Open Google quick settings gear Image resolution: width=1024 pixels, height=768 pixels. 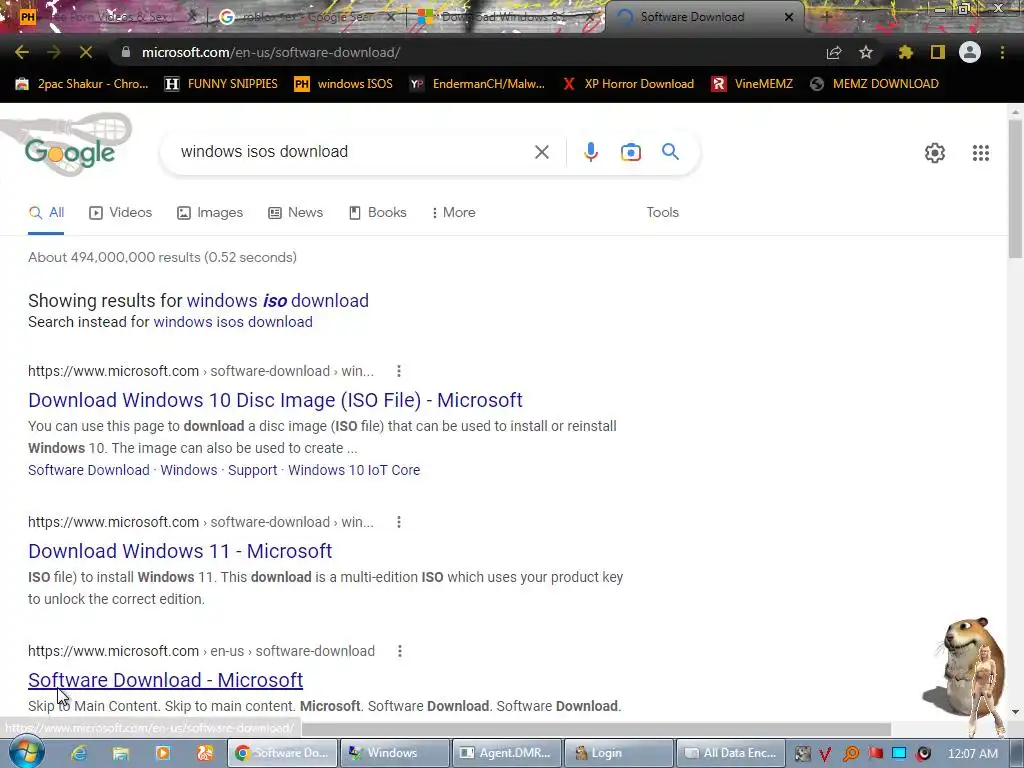pos(935,153)
